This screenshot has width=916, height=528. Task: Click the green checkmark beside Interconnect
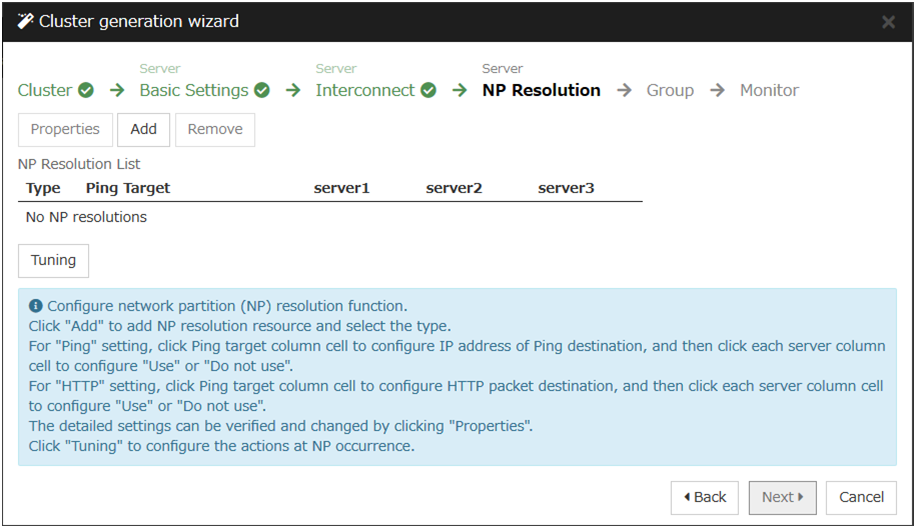click(428, 90)
